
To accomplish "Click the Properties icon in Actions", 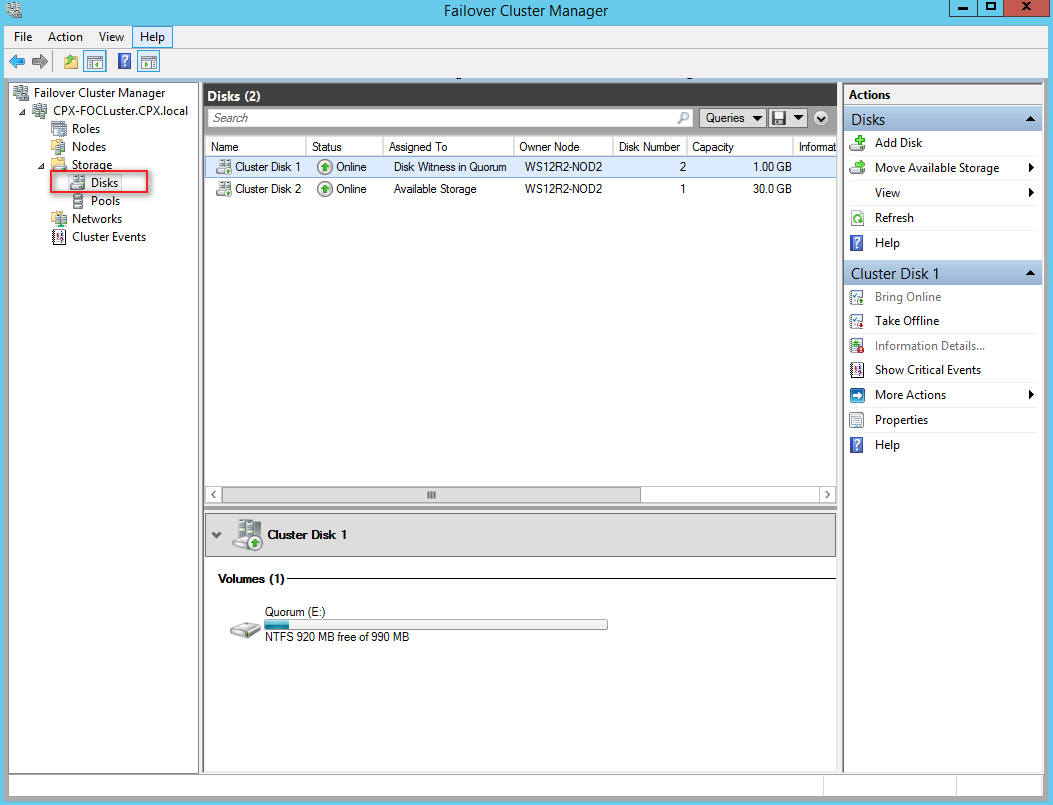I will 857,420.
